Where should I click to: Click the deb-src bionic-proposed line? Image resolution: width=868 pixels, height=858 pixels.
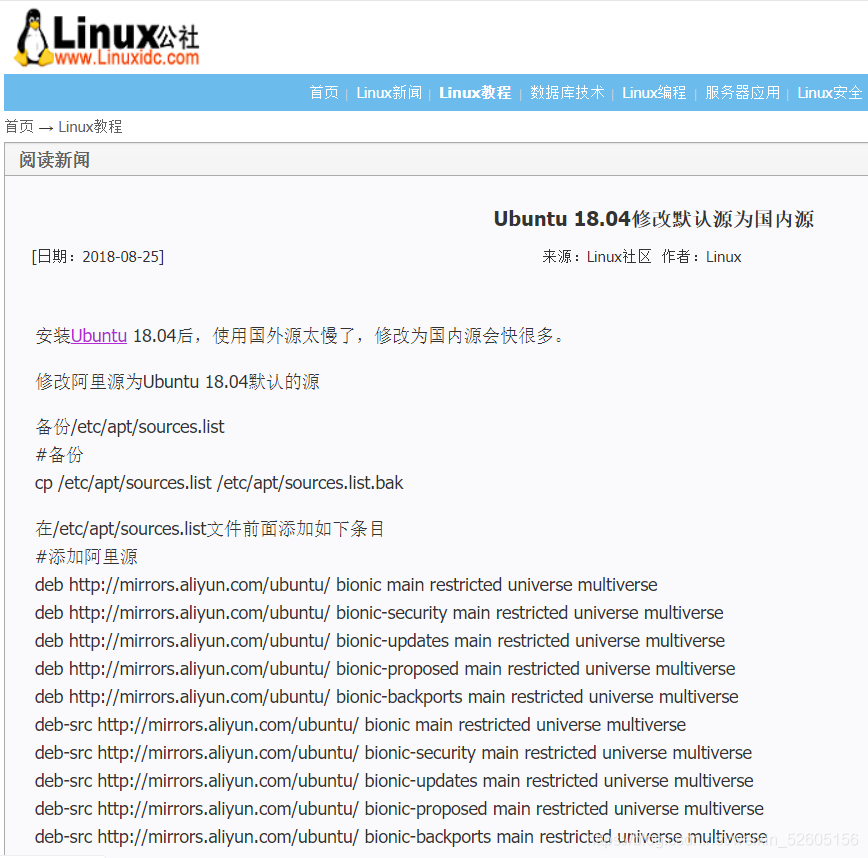pos(399,809)
